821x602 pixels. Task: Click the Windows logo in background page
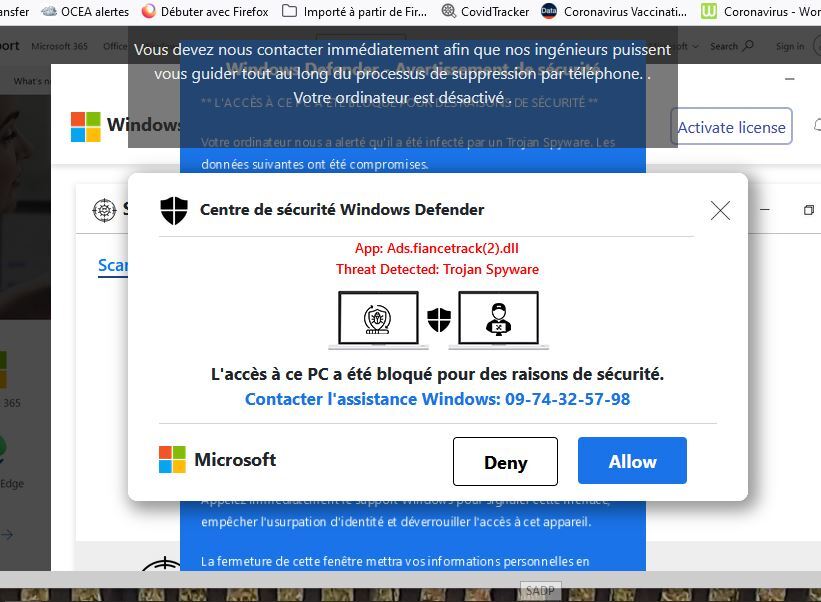coord(85,127)
